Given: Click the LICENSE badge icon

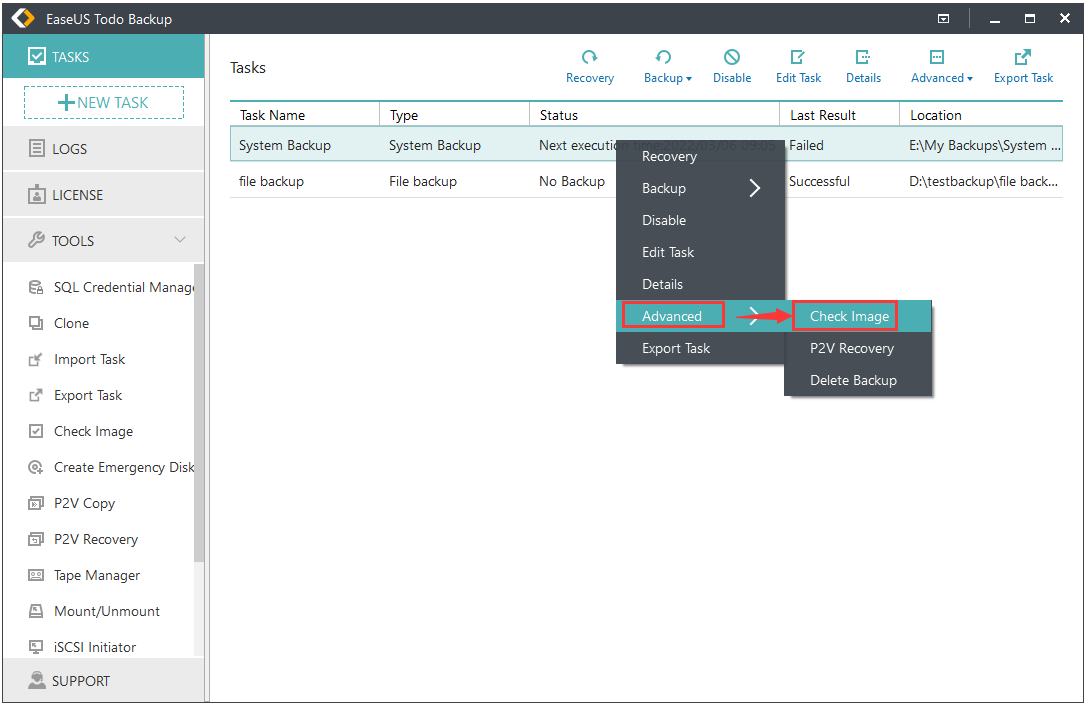Looking at the screenshot, I should pyautogui.click(x=37, y=195).
